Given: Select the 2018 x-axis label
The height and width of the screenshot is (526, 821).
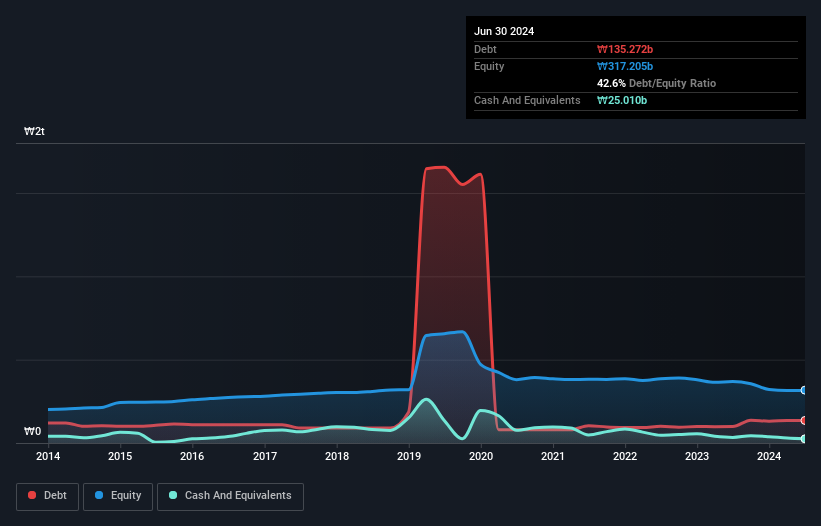Looking at the screenshot, I should click(x=337, y=456).
